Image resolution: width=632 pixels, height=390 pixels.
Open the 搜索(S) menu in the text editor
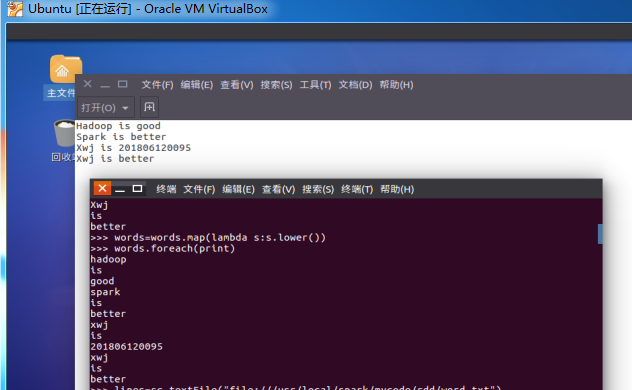276,85
